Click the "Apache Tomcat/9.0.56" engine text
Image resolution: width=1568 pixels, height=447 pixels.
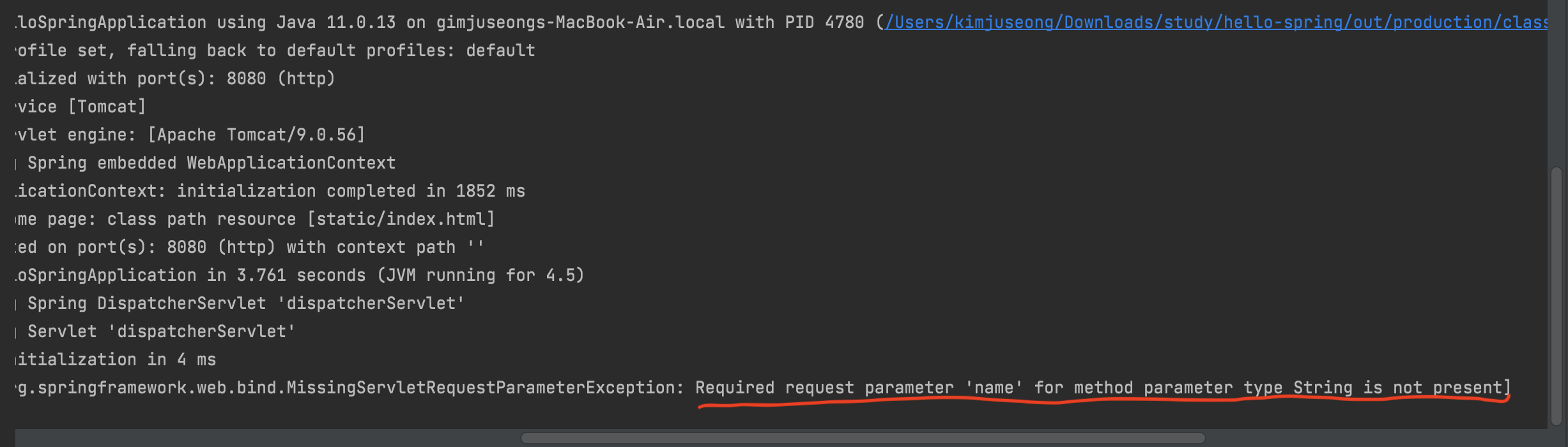256,135
